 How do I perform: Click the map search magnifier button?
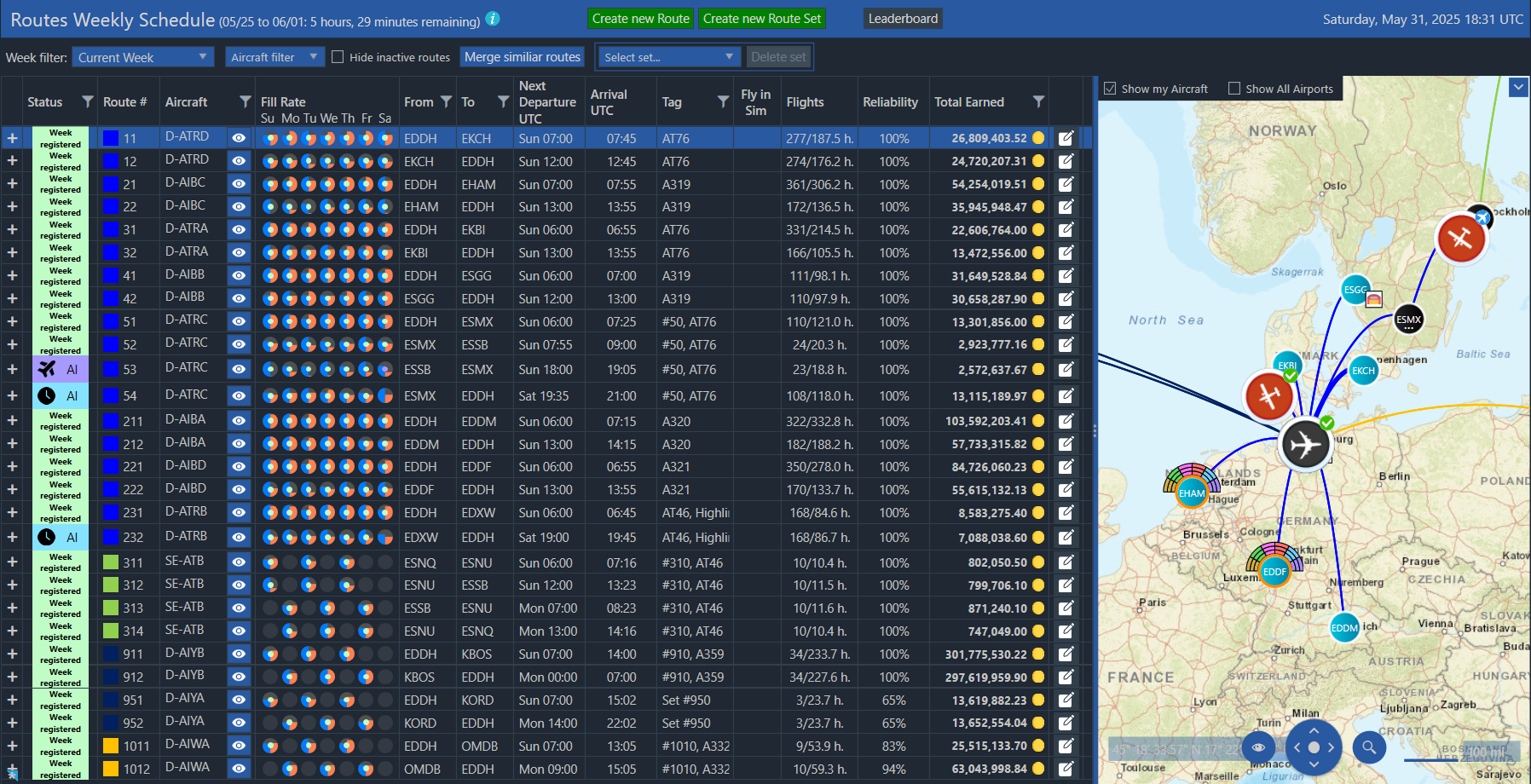pos(1369,747)
